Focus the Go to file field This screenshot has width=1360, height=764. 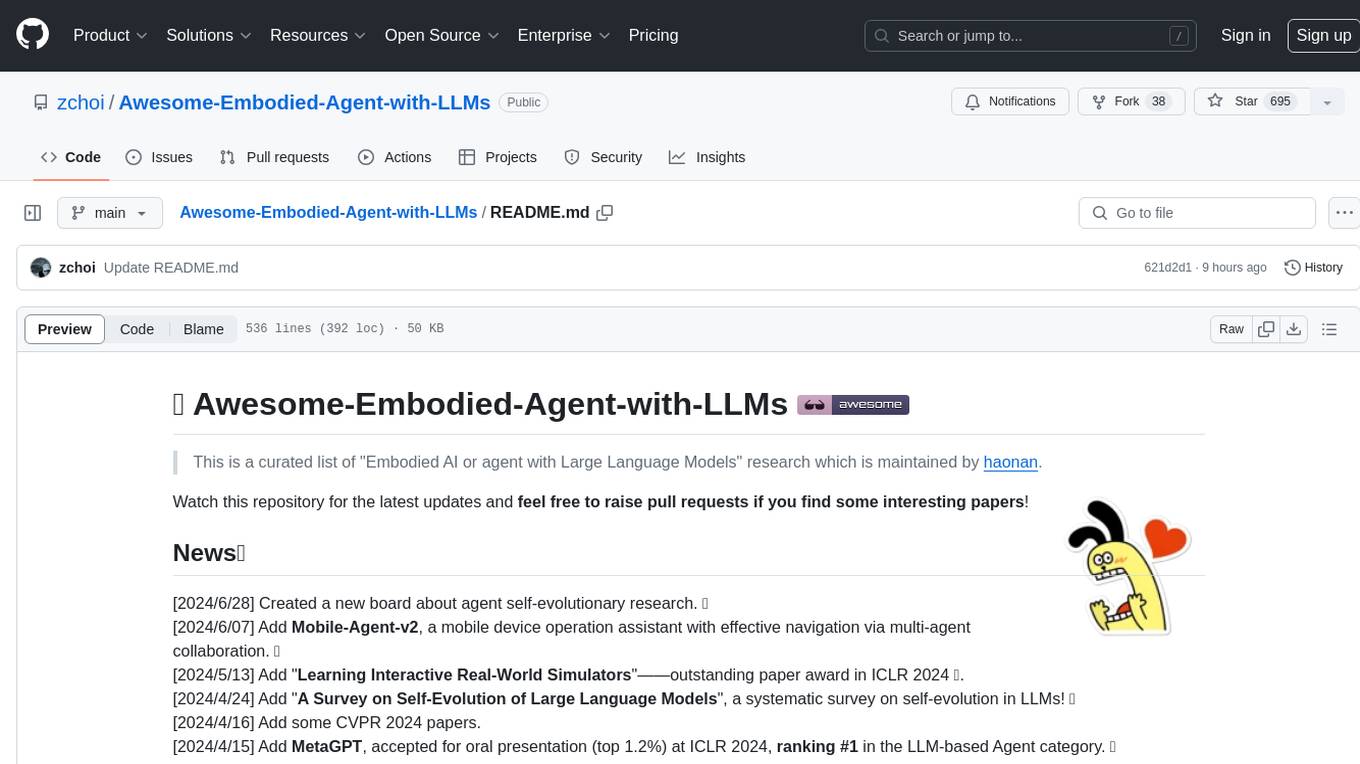1197,213
